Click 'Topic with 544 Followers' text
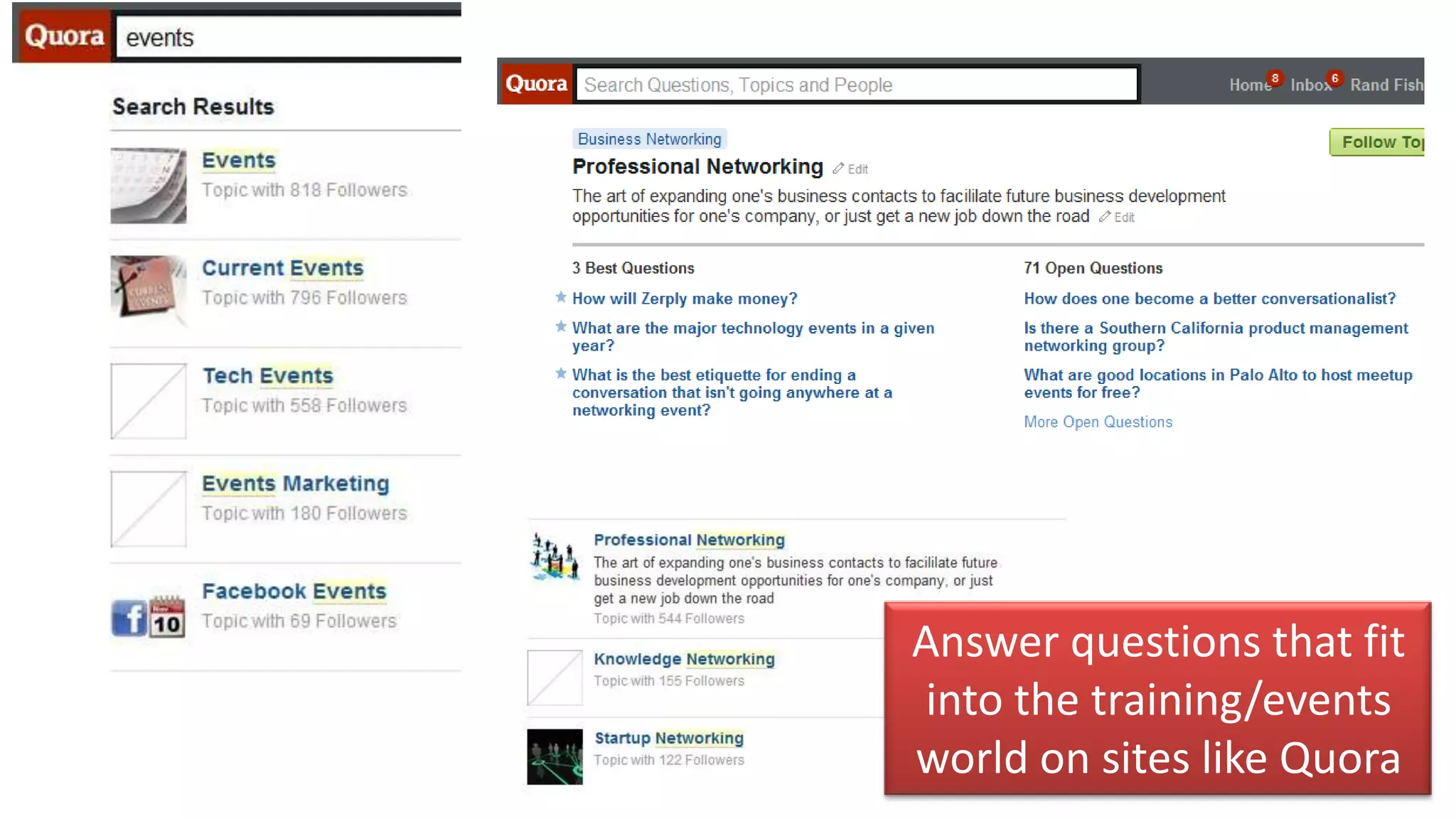Image resolution: width=1456 pixels, height=819 pixels. click(x=669, y=619)
